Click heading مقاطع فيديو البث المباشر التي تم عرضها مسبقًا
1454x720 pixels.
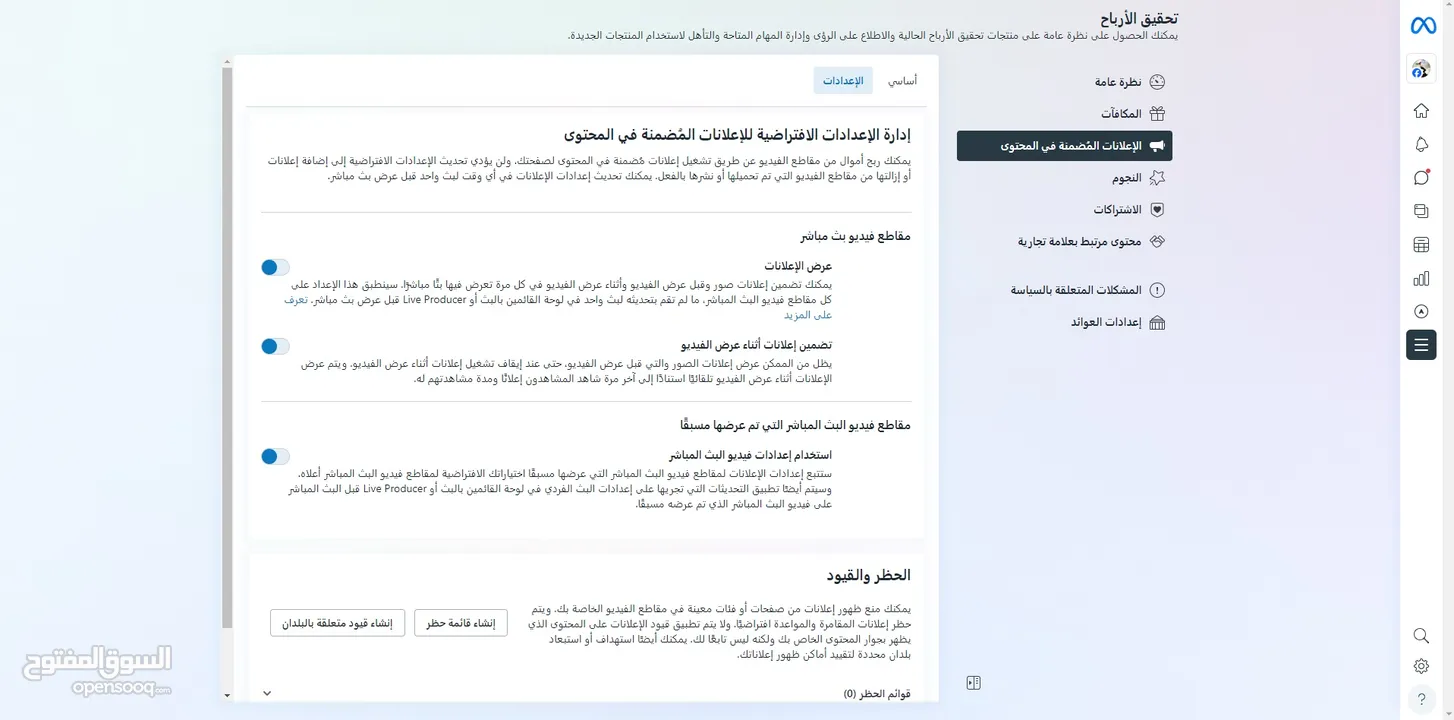tap(795, 425)
